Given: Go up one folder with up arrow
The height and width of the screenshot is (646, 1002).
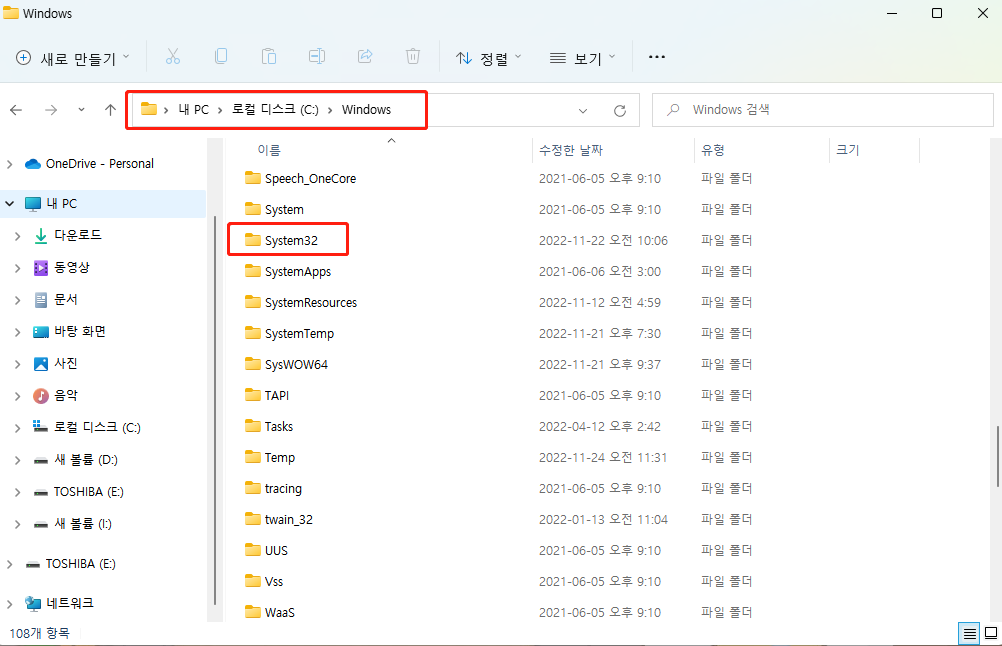Looking at the screenshot, I should (x=110, y=110).
